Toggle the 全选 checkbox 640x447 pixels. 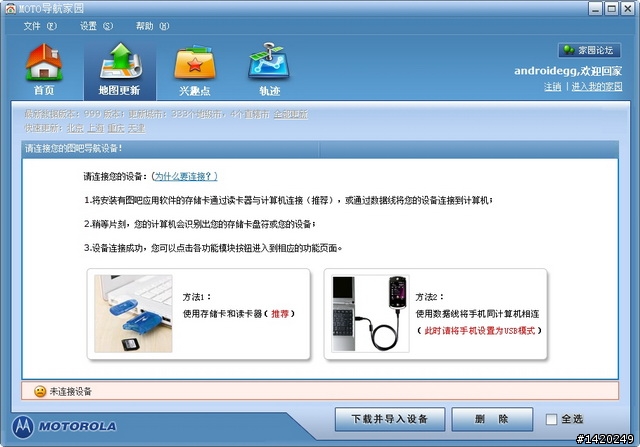(x=551, y=419)
